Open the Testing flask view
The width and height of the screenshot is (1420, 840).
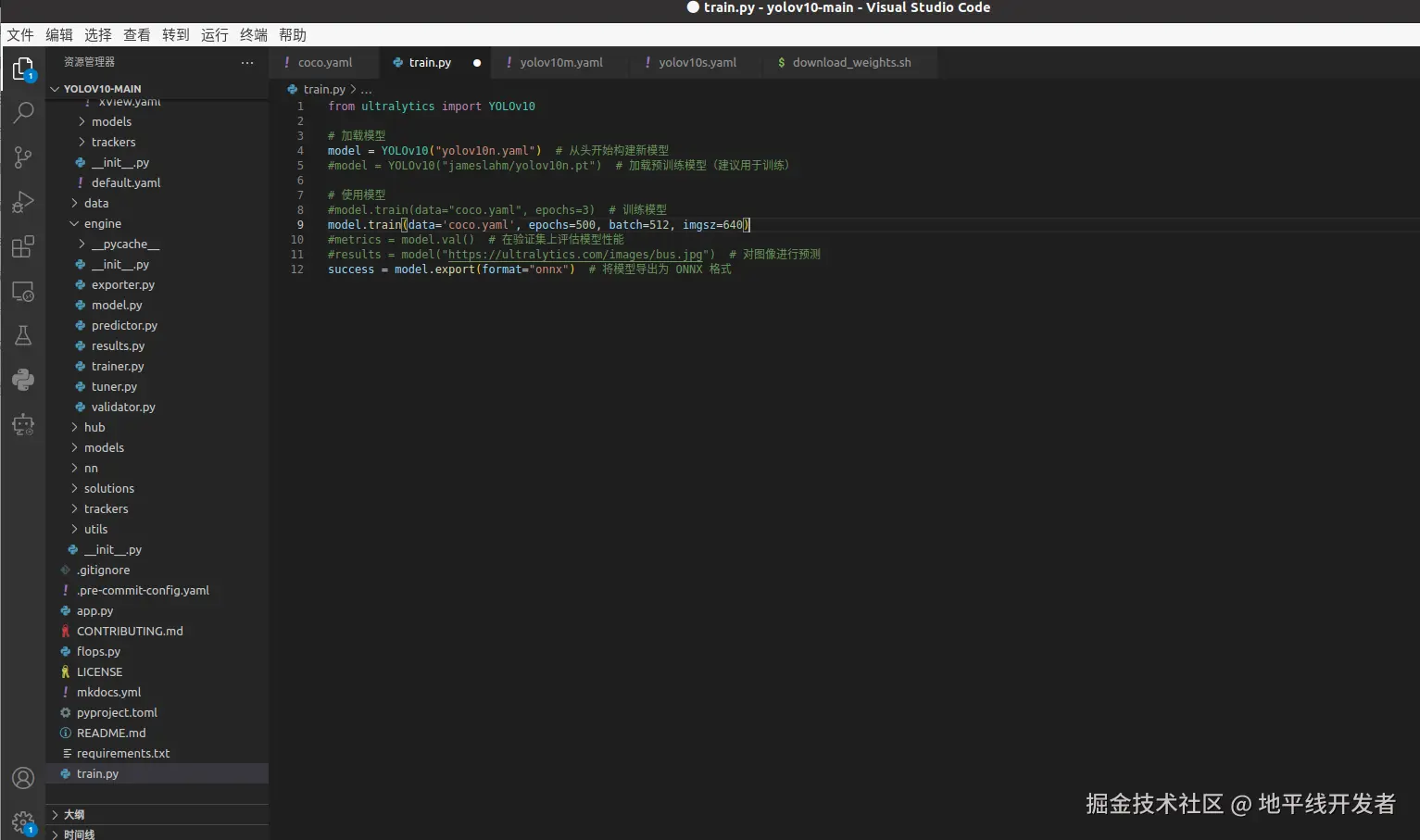click(23, 335)
